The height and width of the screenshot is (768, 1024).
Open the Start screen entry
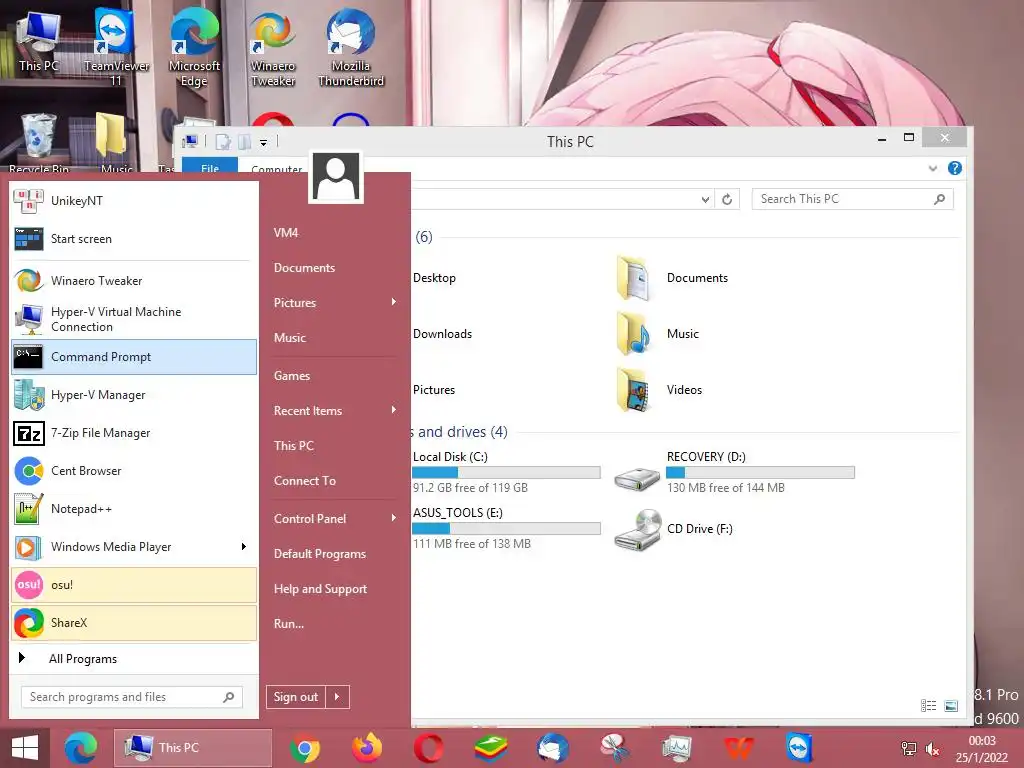coord(134,239)
